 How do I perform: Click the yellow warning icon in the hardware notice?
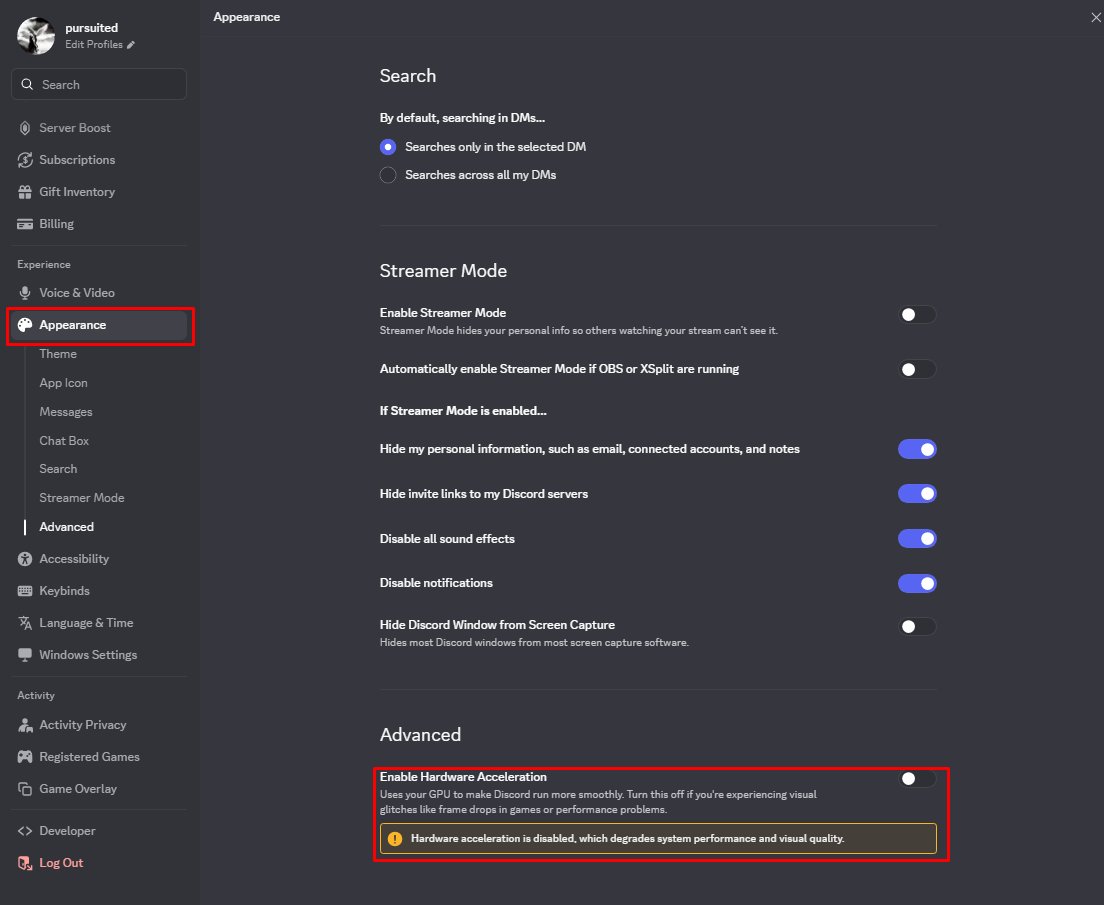pos(395,839)
